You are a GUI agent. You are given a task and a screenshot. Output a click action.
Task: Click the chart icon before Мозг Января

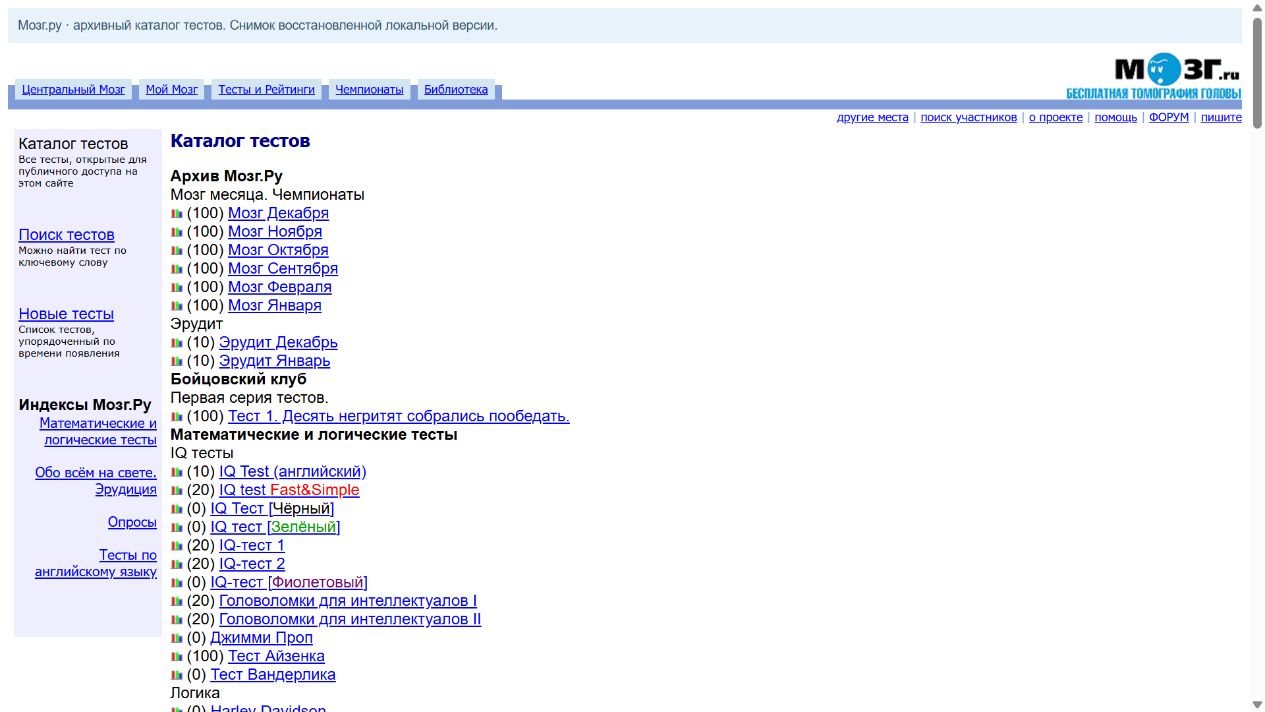(x=177, y=306)
